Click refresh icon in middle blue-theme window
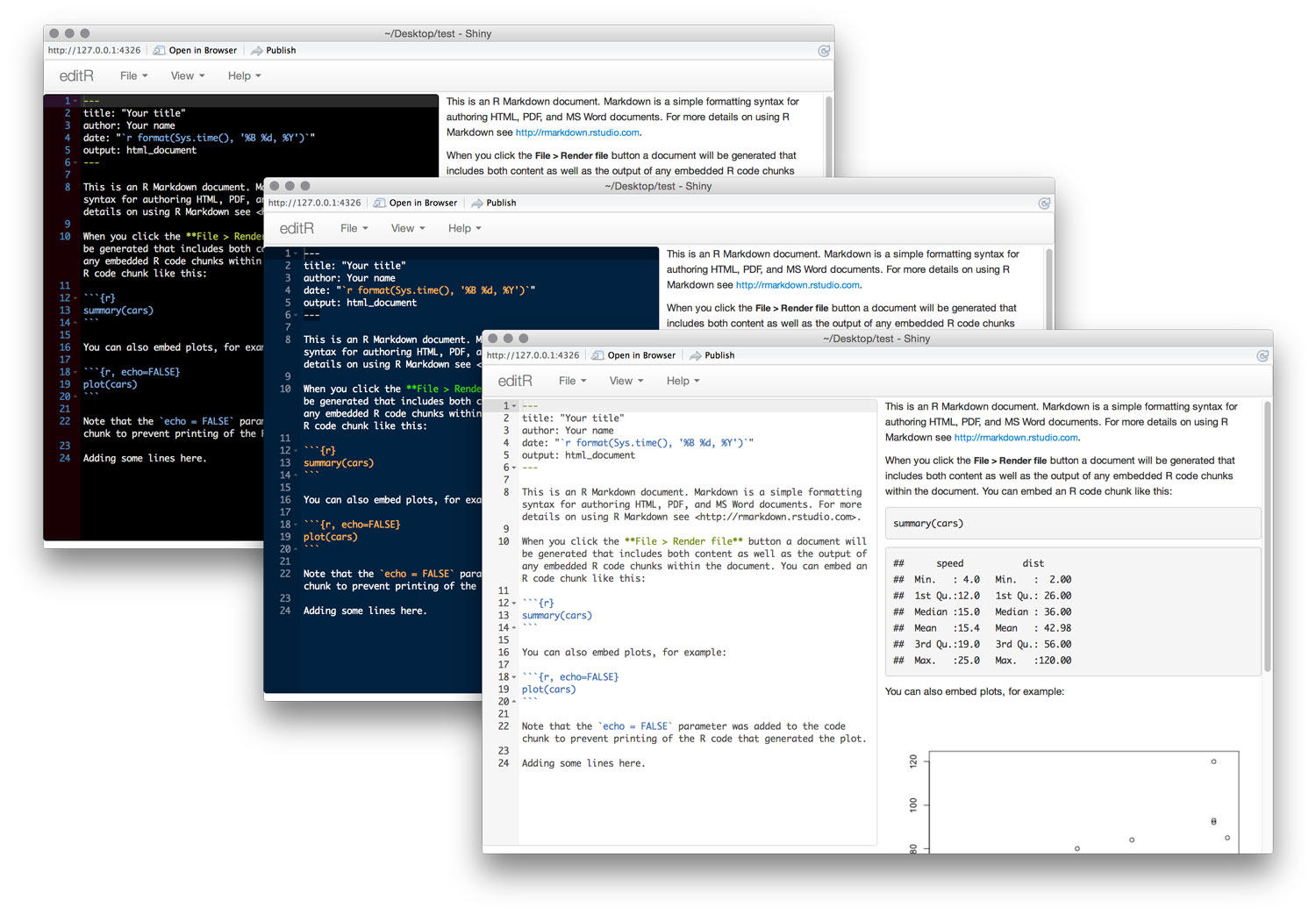This screenshot has width=1316, height=915. (1044, 204)
